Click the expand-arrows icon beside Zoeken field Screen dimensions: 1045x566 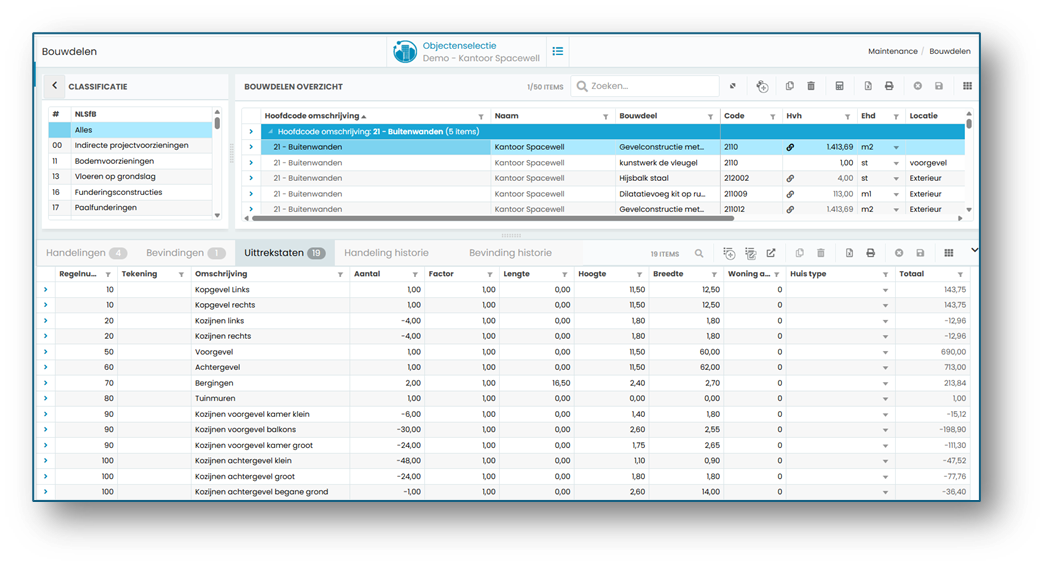pos(732,86)
